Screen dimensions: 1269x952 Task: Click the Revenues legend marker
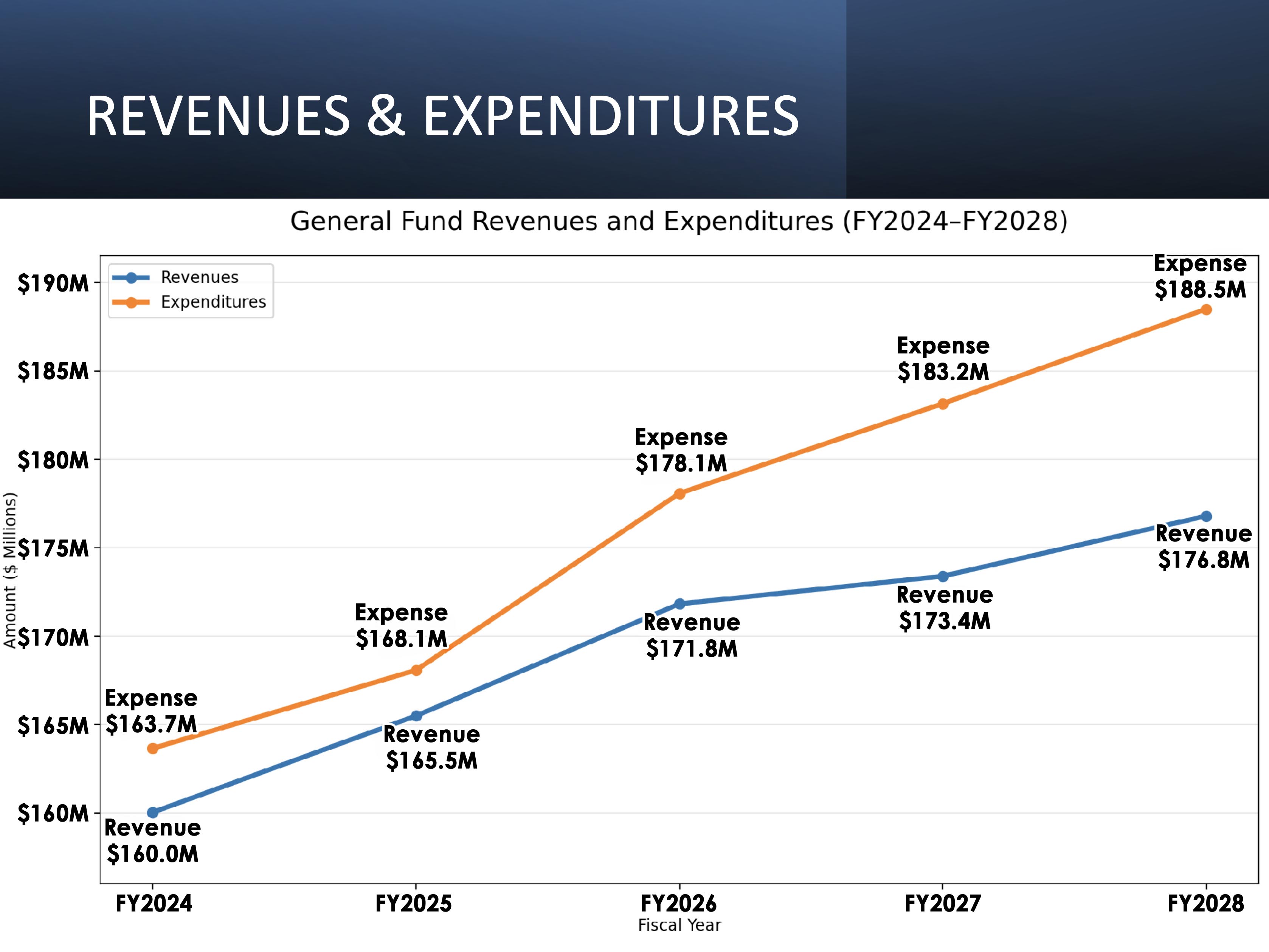131,278
